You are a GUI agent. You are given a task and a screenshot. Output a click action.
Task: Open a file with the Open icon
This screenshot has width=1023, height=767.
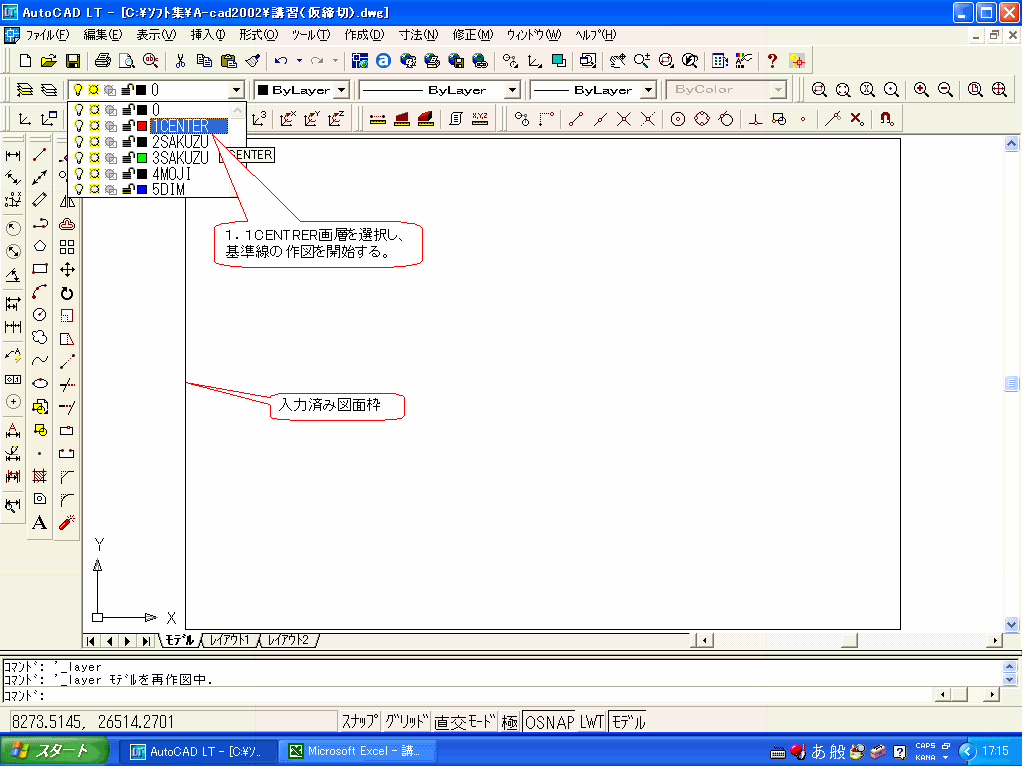tap(48, 61)
